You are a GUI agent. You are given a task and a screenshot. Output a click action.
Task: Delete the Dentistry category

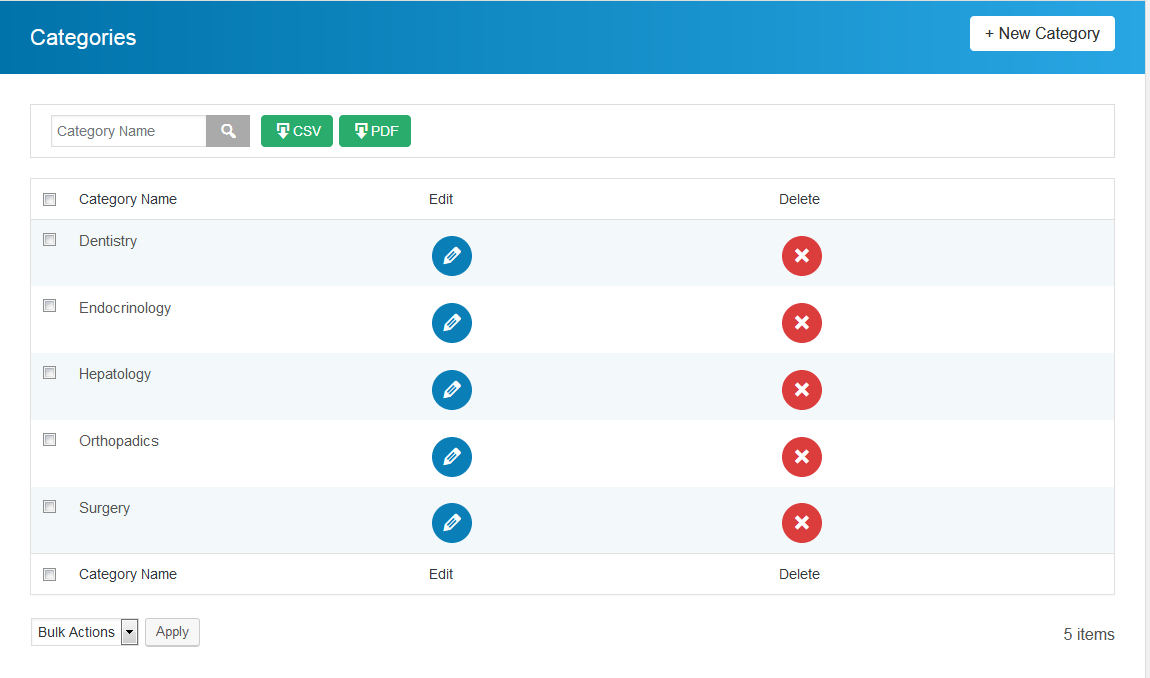(802, 256)
